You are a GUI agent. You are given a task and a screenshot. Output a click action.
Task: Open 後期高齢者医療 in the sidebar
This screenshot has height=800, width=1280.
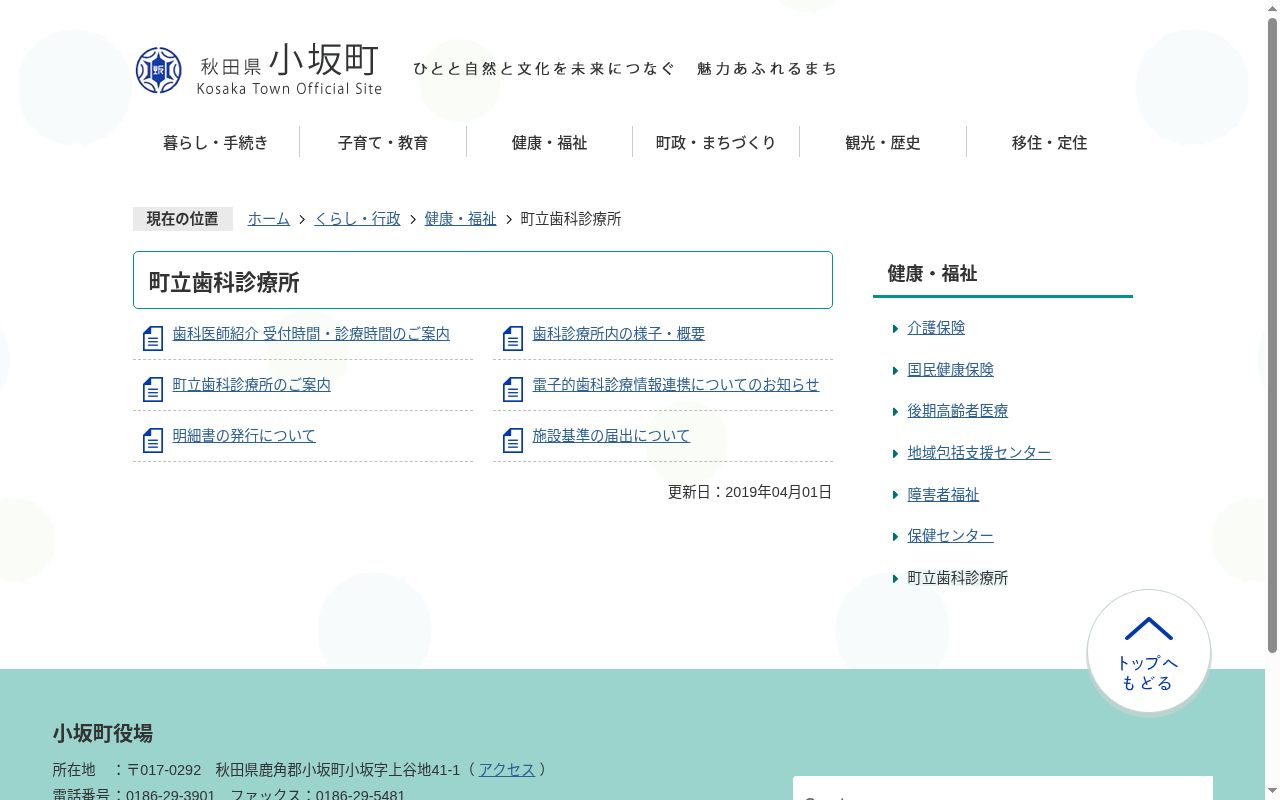click(958, 411)
